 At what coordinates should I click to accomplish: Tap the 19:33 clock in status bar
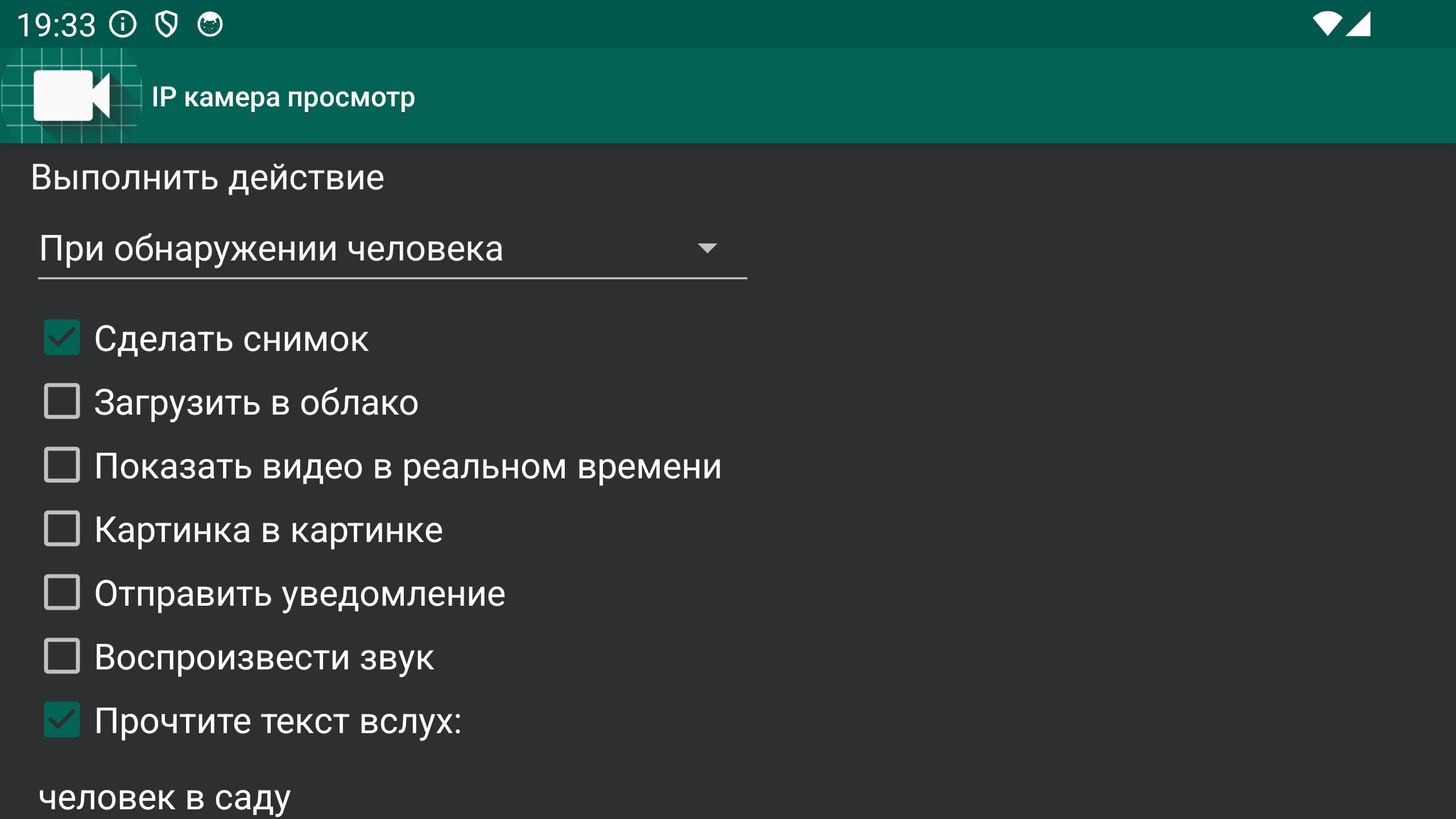point(56,25)
